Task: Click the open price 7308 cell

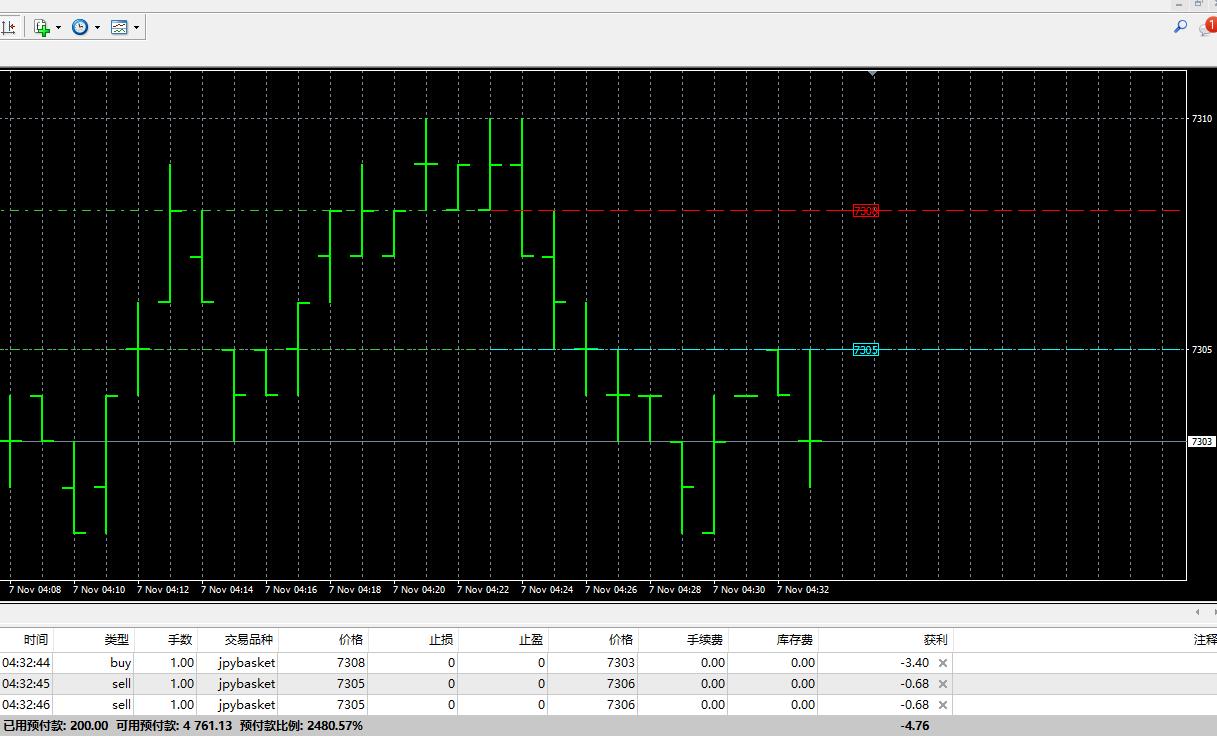Action: point(350,663)
